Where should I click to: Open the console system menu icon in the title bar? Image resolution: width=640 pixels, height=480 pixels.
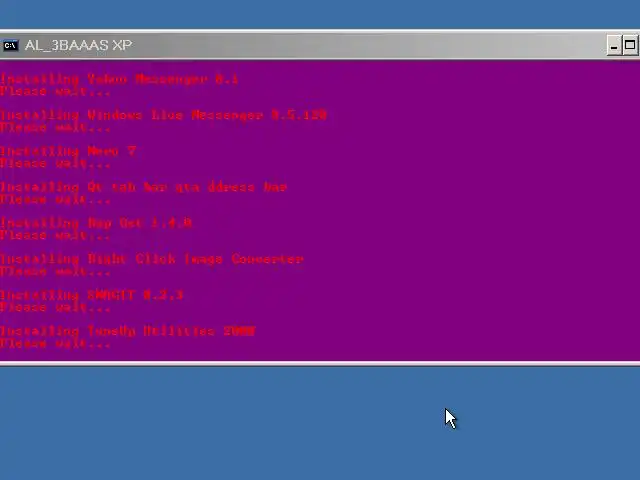coord(11,45)
